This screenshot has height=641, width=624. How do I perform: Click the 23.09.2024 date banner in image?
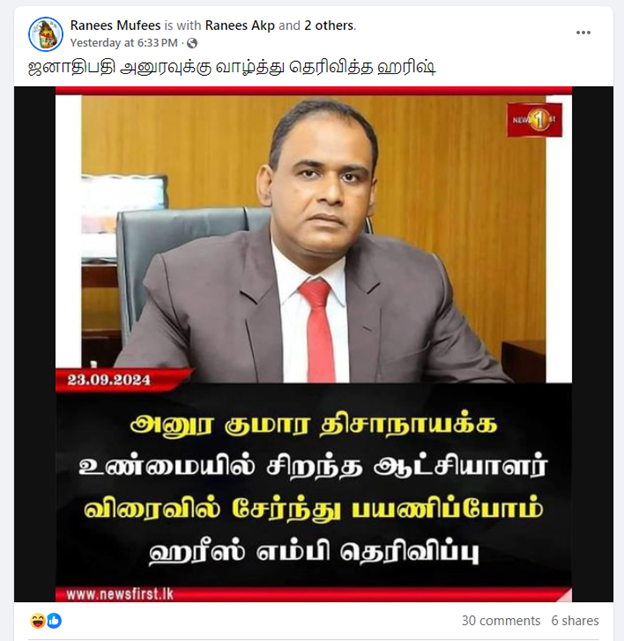click(x=109, y=380)
